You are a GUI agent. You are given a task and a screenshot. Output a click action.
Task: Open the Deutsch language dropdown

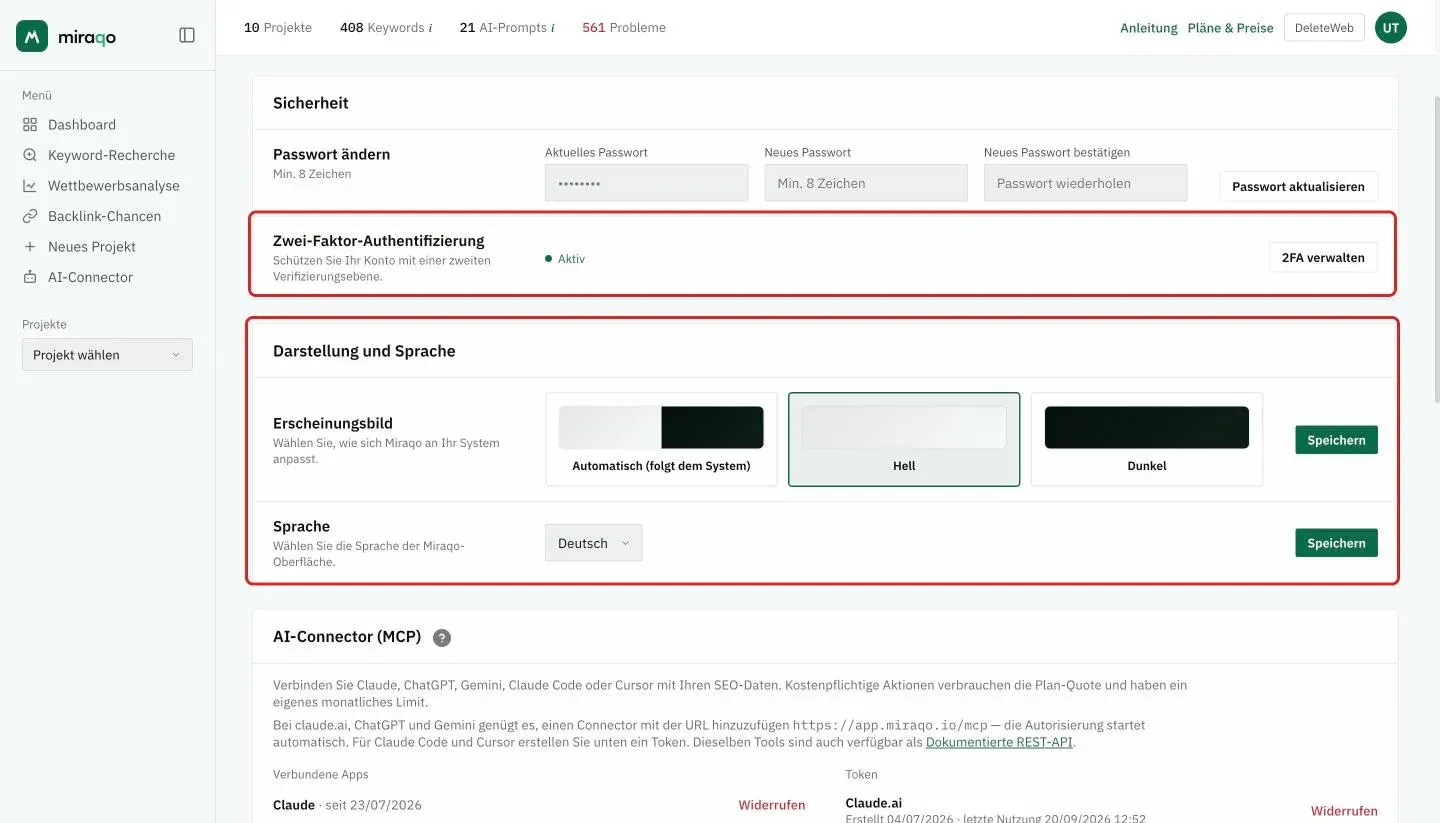click(x=594, y=543)
